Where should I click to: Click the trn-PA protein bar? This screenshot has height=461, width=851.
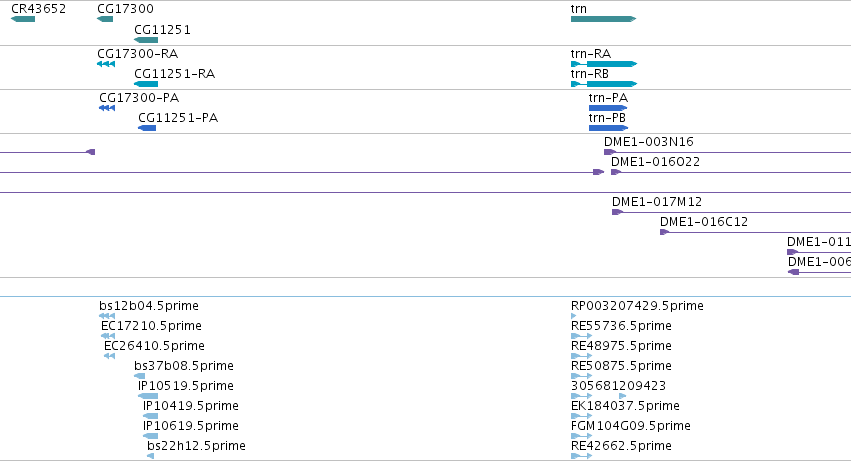point(608,108)
